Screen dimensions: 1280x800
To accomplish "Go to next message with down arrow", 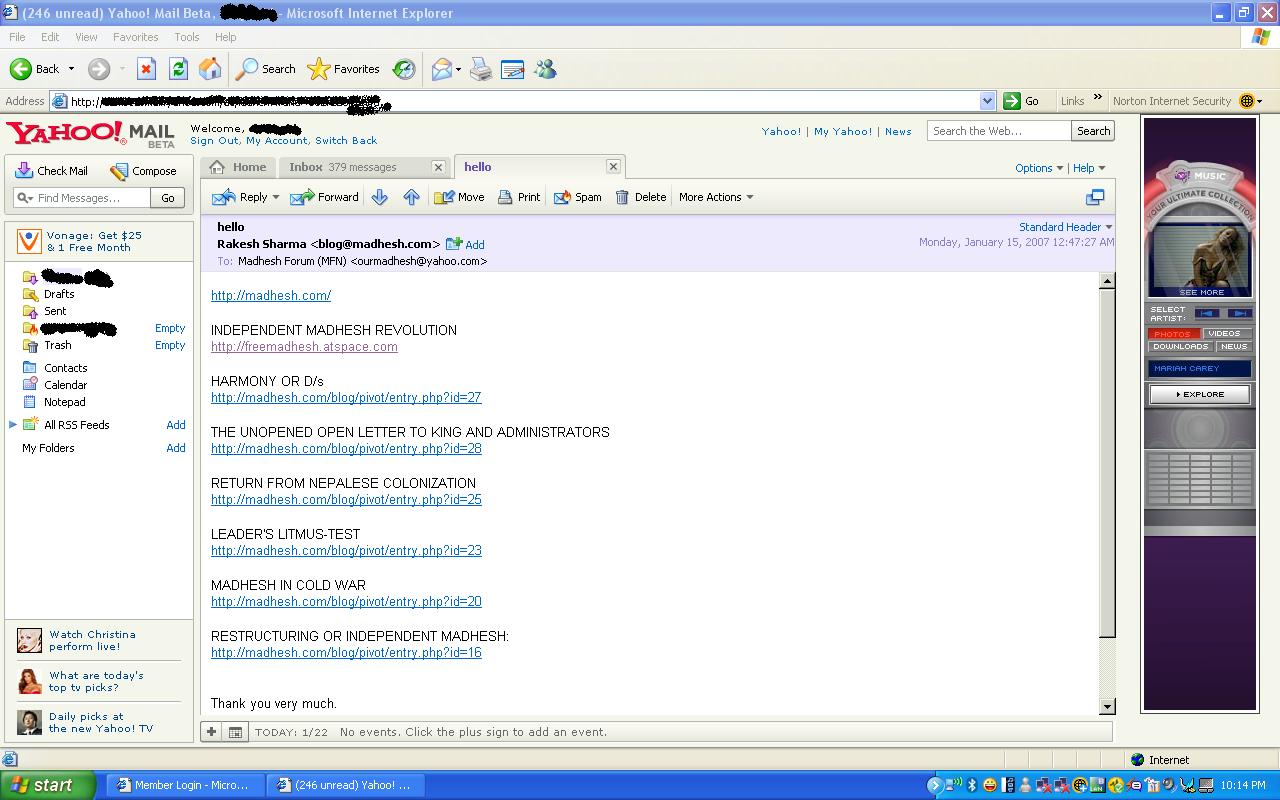I will pos(379,197).
